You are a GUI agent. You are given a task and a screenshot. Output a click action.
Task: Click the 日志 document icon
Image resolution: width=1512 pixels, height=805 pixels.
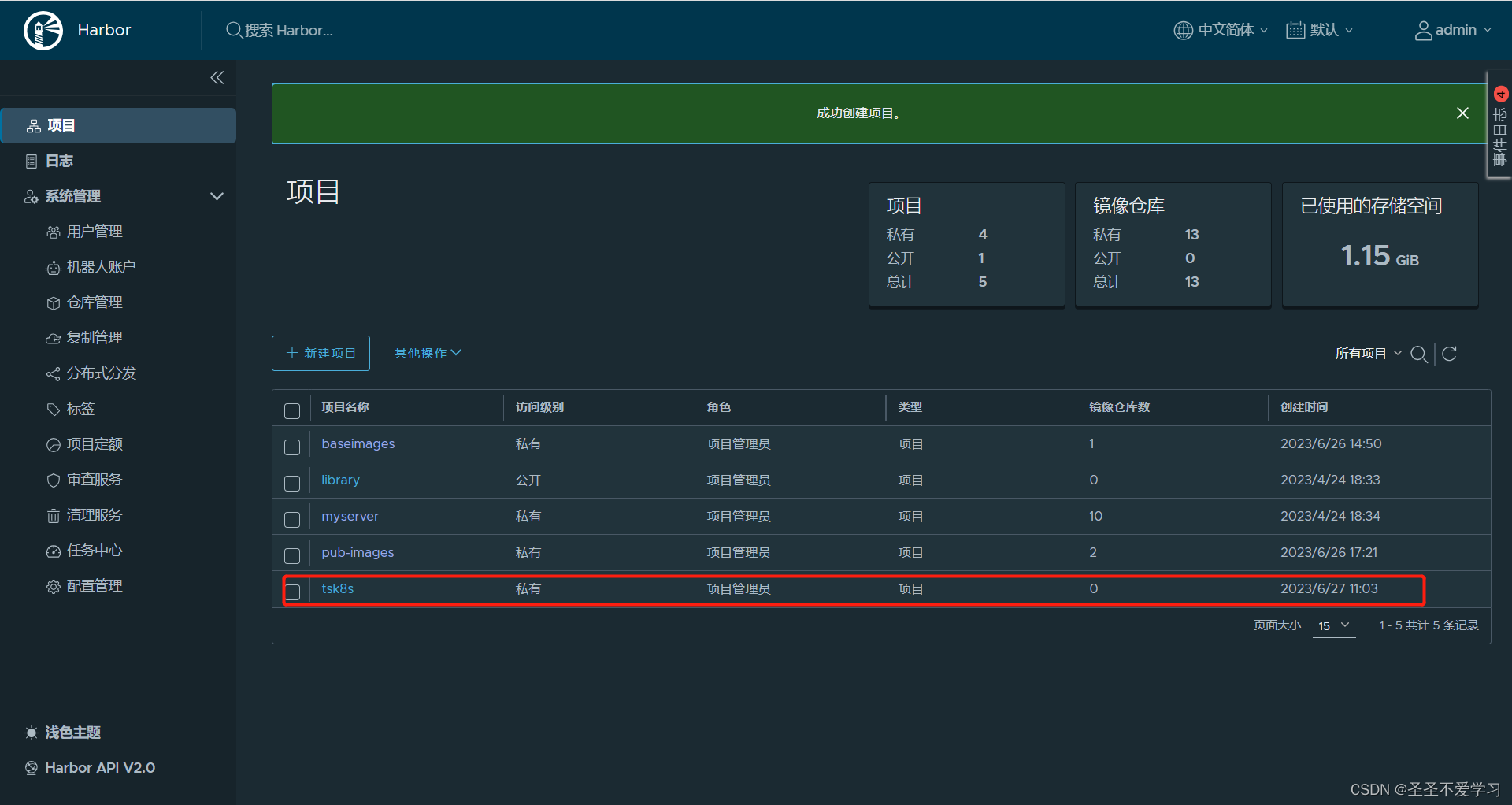[x=31, y=161]
